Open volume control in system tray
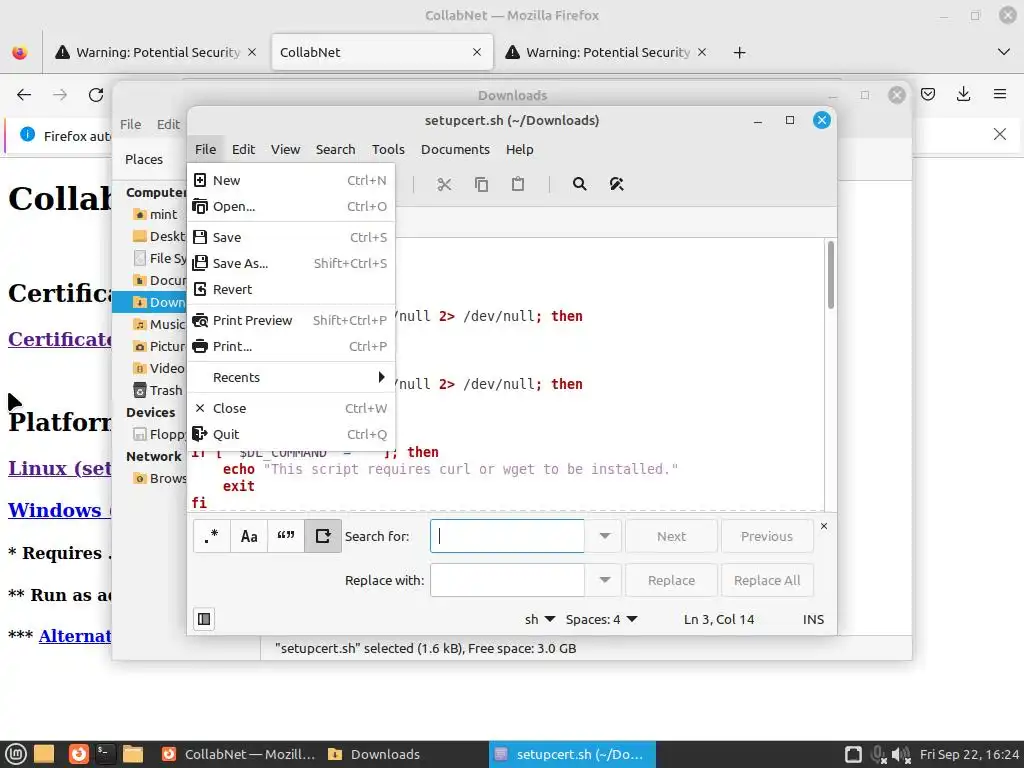1024x768 pixels. pos(901,754)
